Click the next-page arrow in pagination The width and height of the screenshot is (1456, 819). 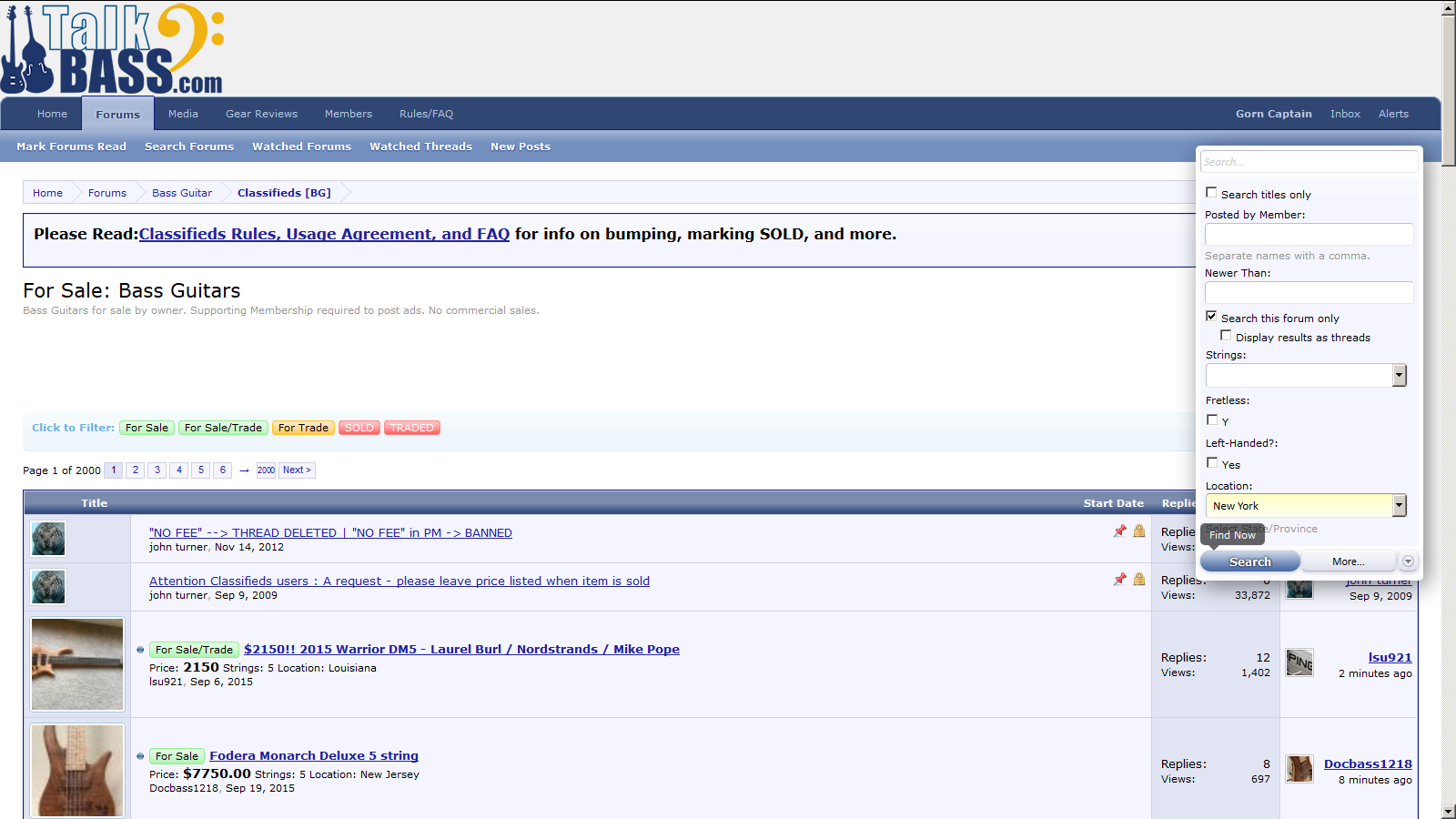click(x=244, y=470)
